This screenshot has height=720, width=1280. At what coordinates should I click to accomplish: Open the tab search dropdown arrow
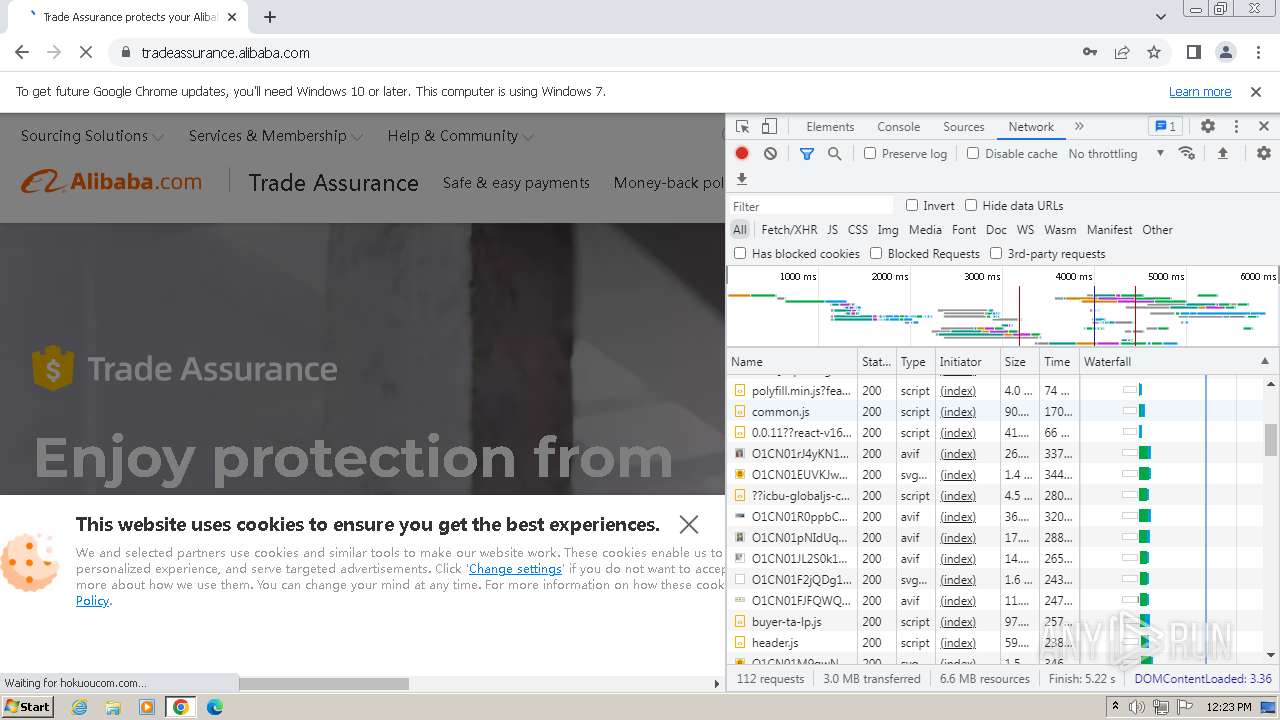(x=1161, y=17)
